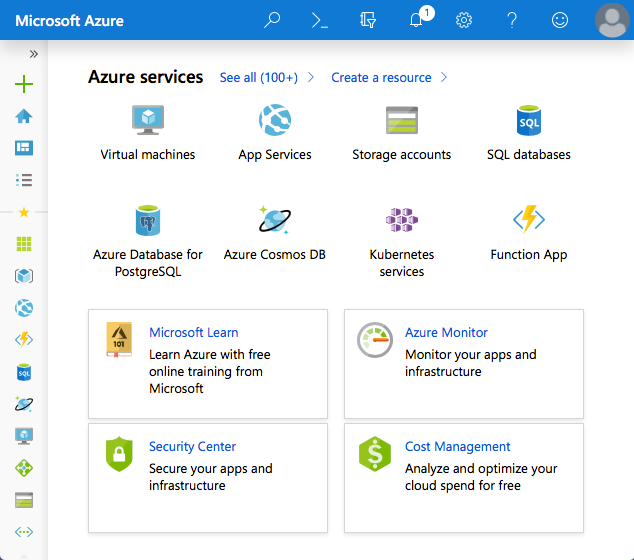The width and height of the screenshot is (634, 560).
Task: Click the Storage accounts icon
Action: (x=401, y=121)
